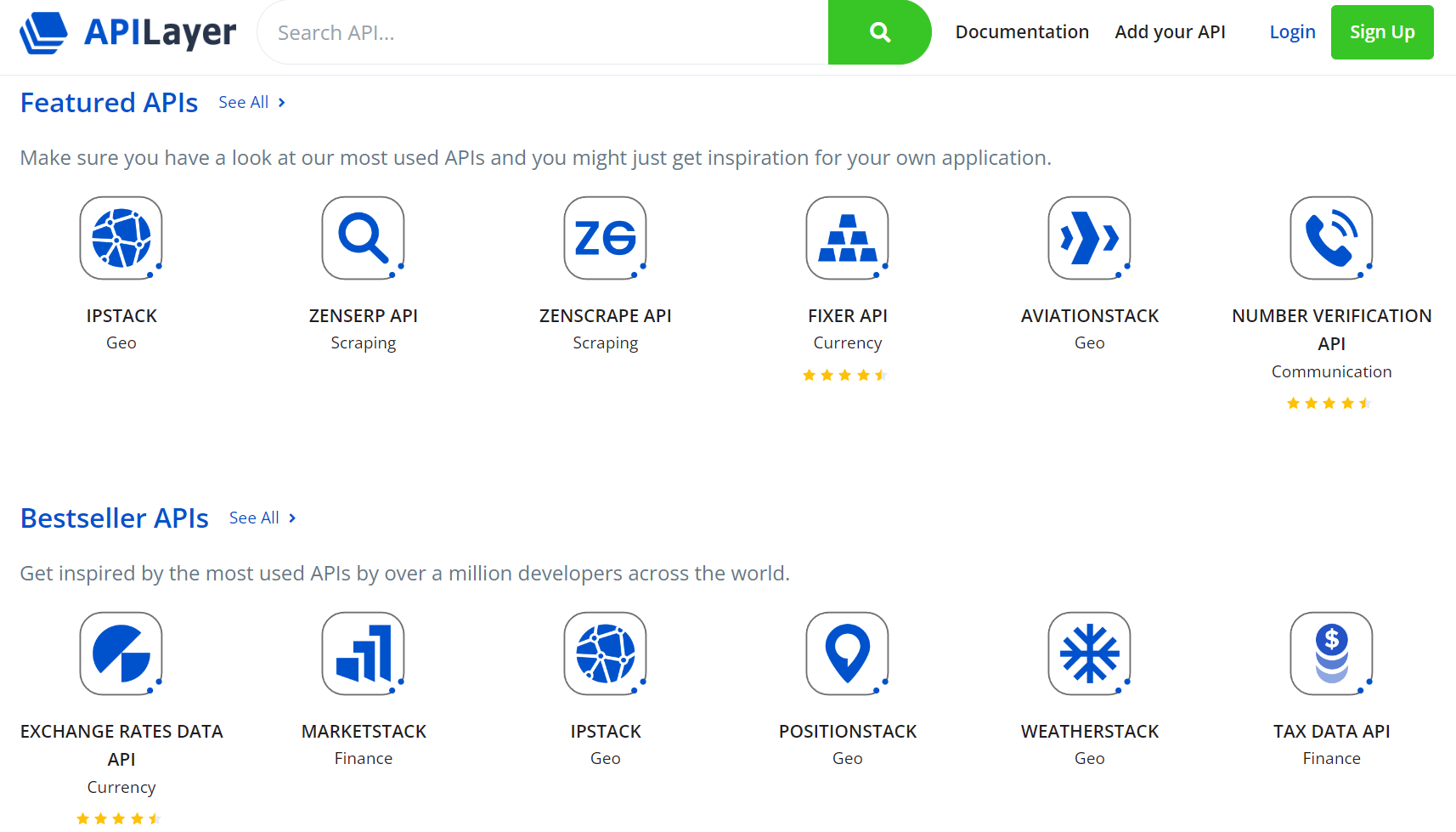Click the POSITIONSTACK map pin icon

[847, 654]
